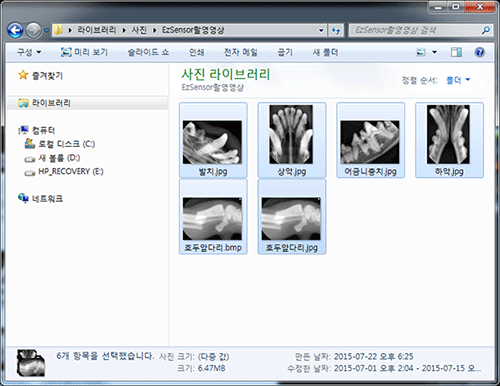Click the 호두앞다리.bmp file name
500x386 pixels.
pyautogui.click(x=213, y=248)
